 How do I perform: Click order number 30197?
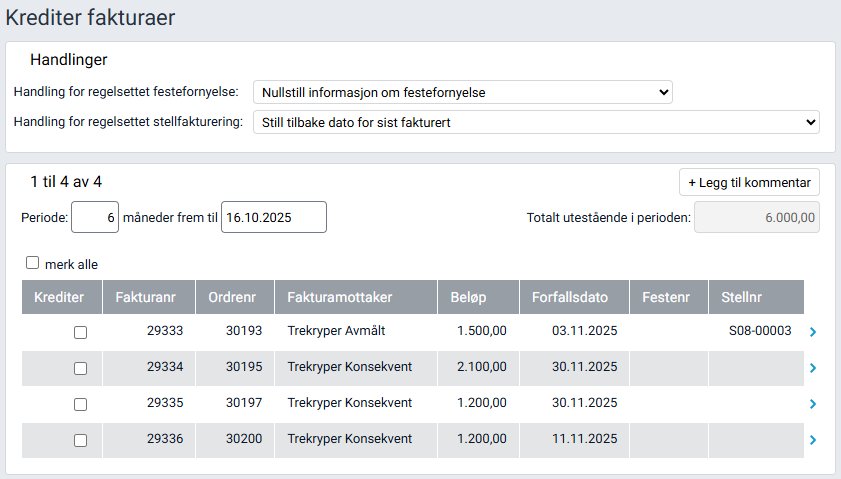[x=244, y=402]
